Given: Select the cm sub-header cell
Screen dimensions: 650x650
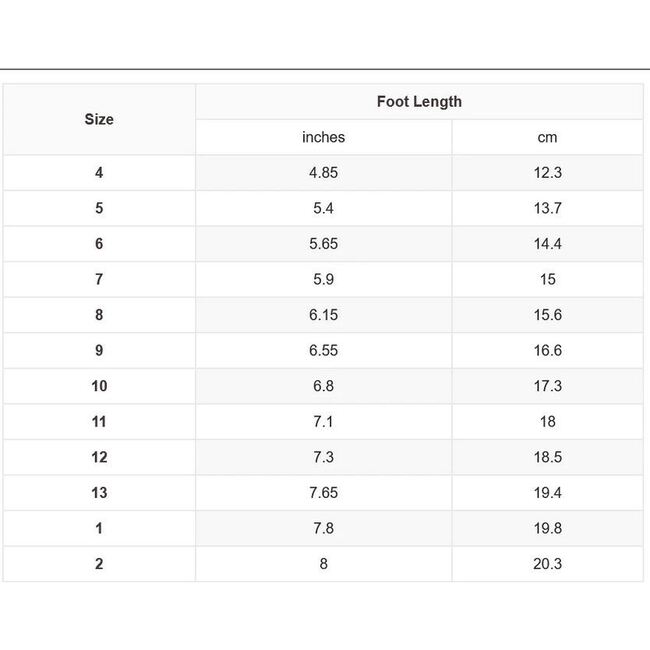Looking at the screenshot, I should 547,138.
